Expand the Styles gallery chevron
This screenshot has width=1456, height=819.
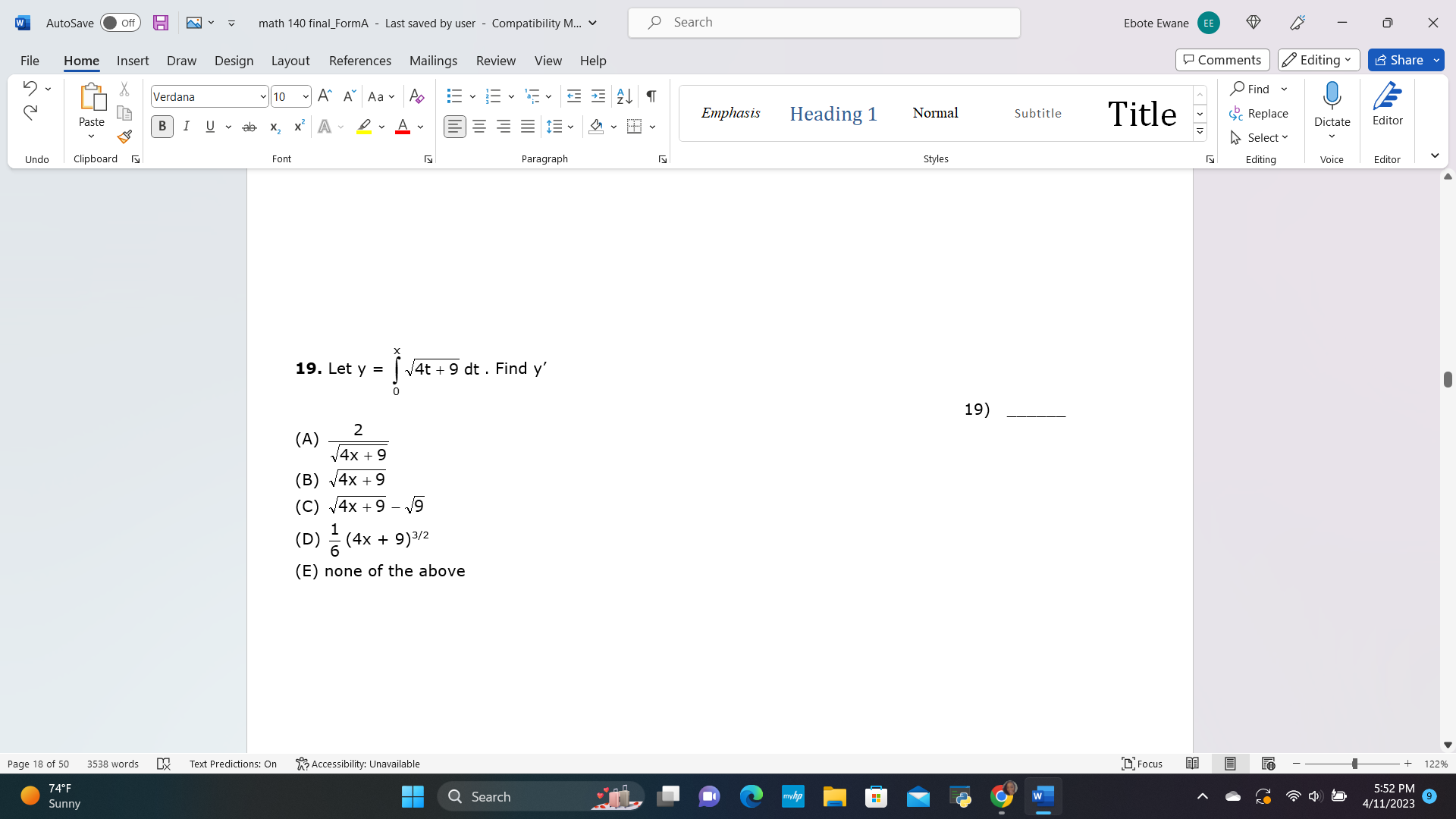pyautogui.click(x=1200, y=131)
